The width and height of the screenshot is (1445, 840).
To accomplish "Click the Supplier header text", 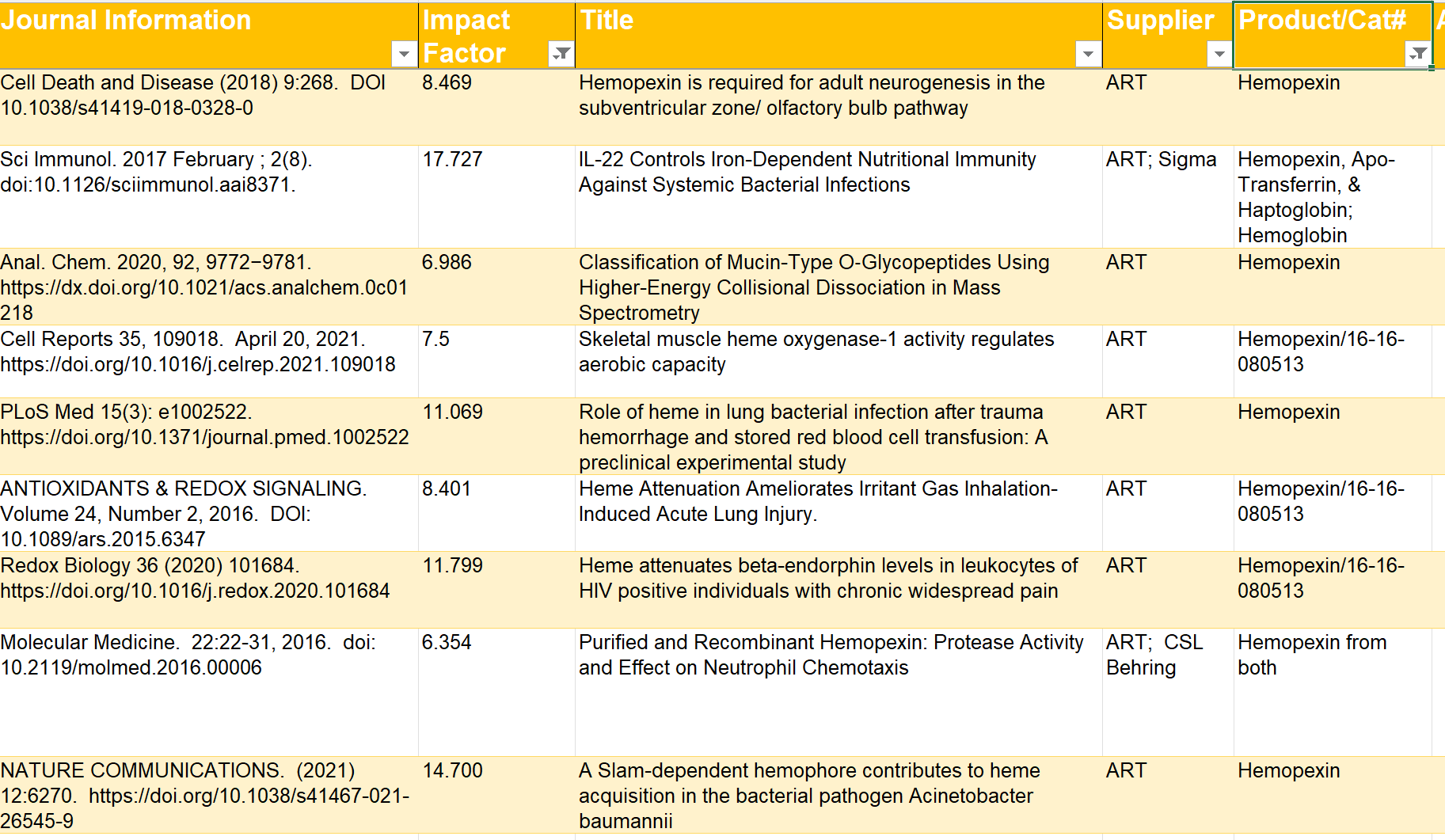I will point(1160,21).
